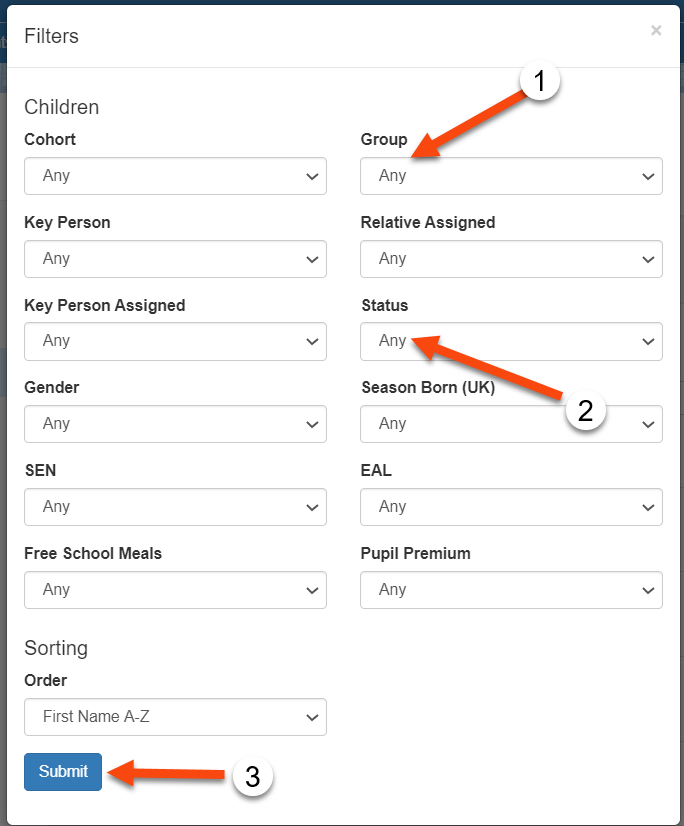Expand the Pupil Premium dropdown
684x826 pixels.
[x=511, y=590]
